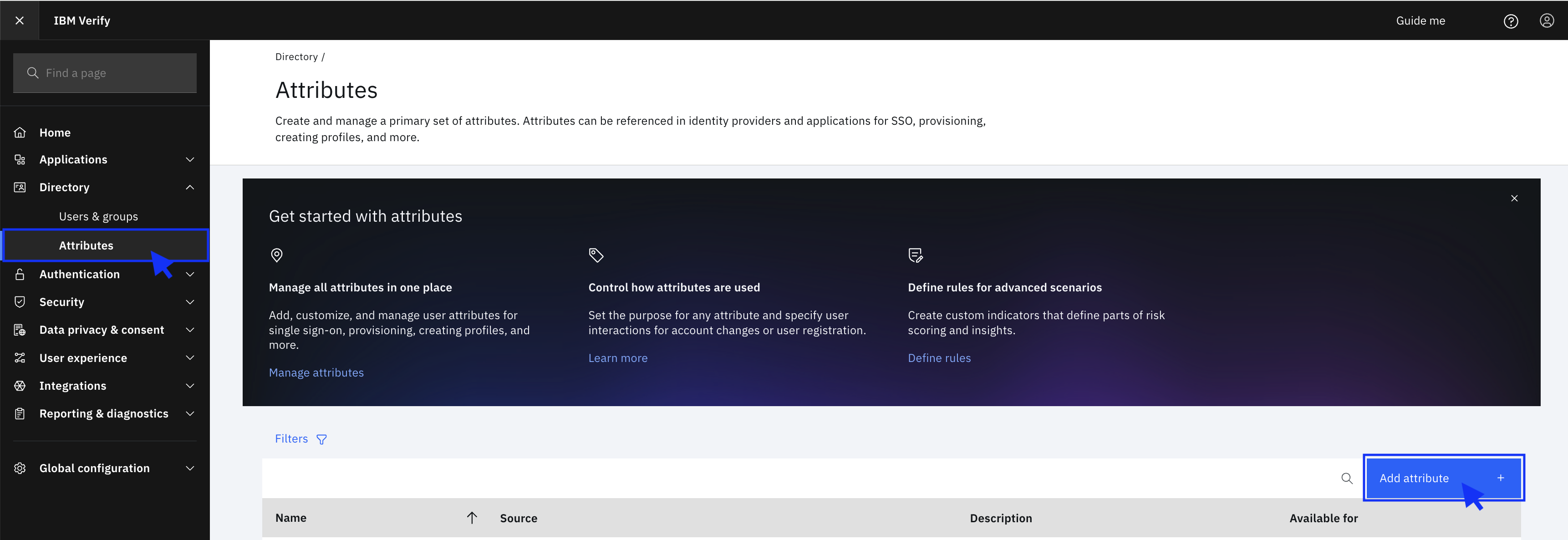The width and height of the screenshot is (1568, 540).
Task: Click the Description column header
Action: coord(1001,519)
